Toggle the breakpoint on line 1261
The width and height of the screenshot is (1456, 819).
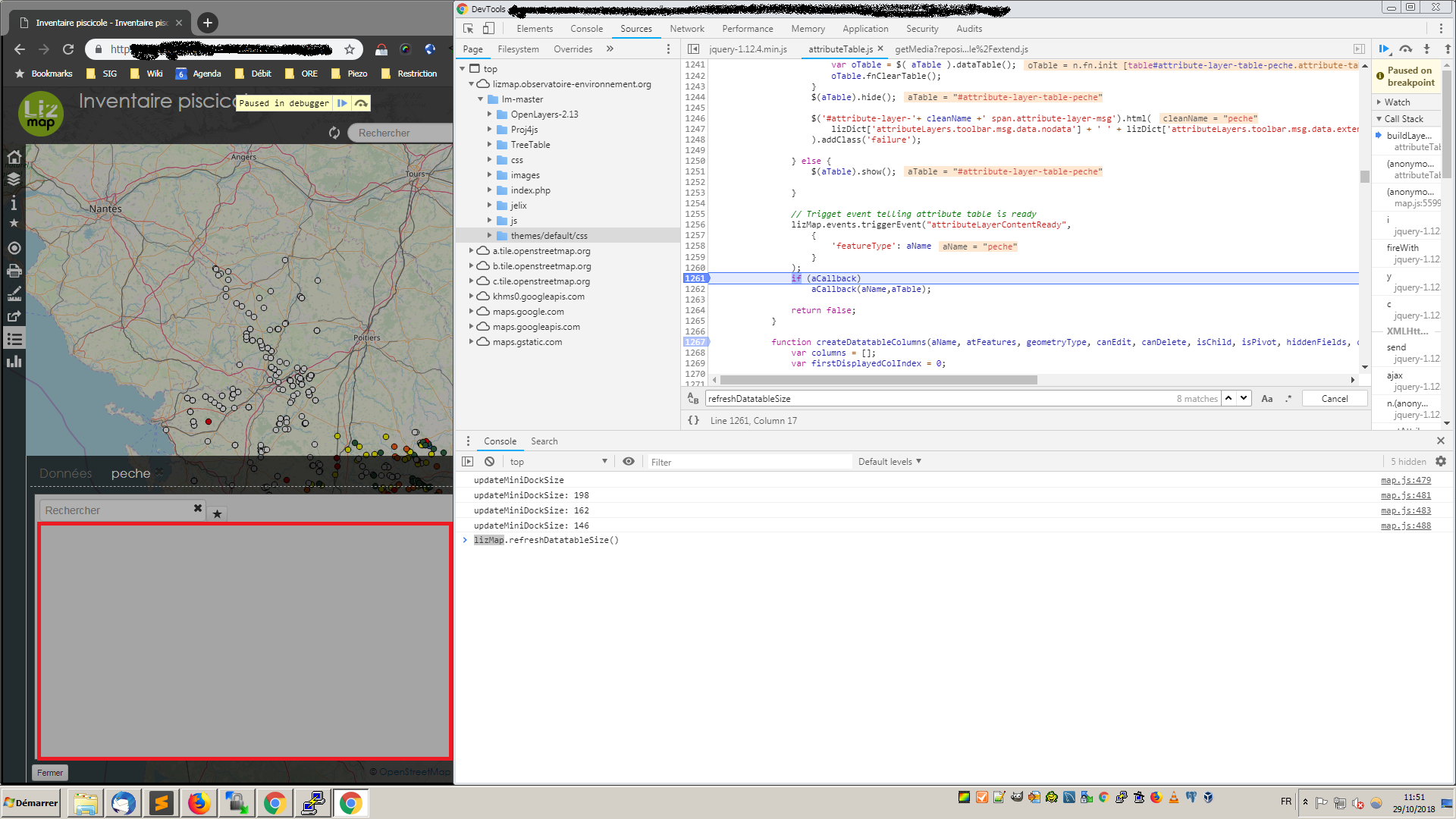(x=695, y=278)
